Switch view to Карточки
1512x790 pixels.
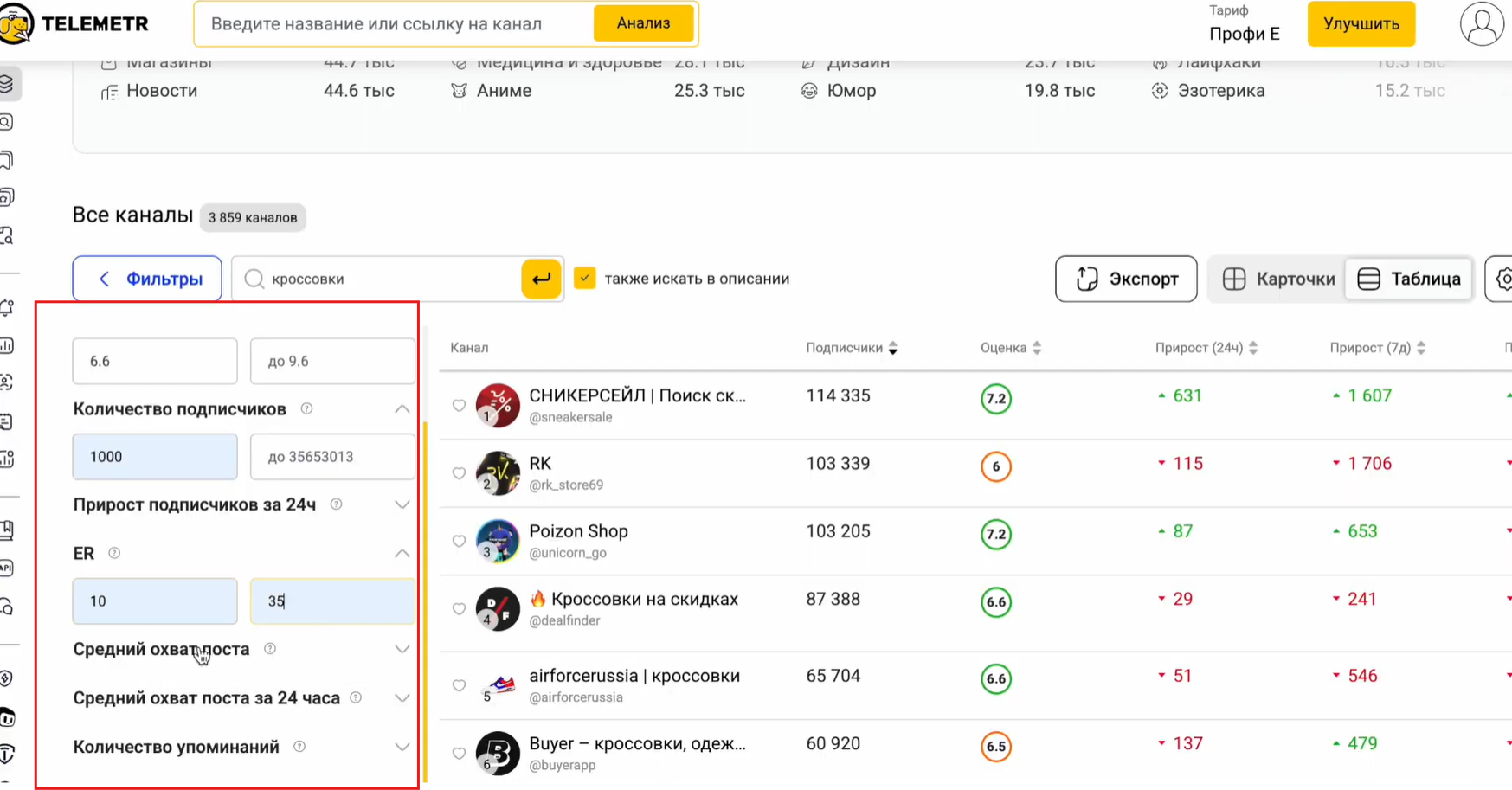pos(1277,279)
